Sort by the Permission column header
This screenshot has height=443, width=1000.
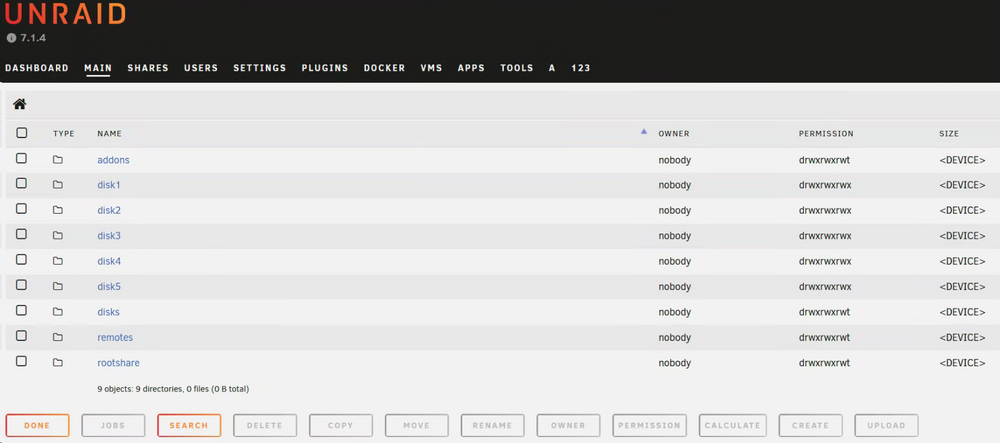tap(826, 134)
